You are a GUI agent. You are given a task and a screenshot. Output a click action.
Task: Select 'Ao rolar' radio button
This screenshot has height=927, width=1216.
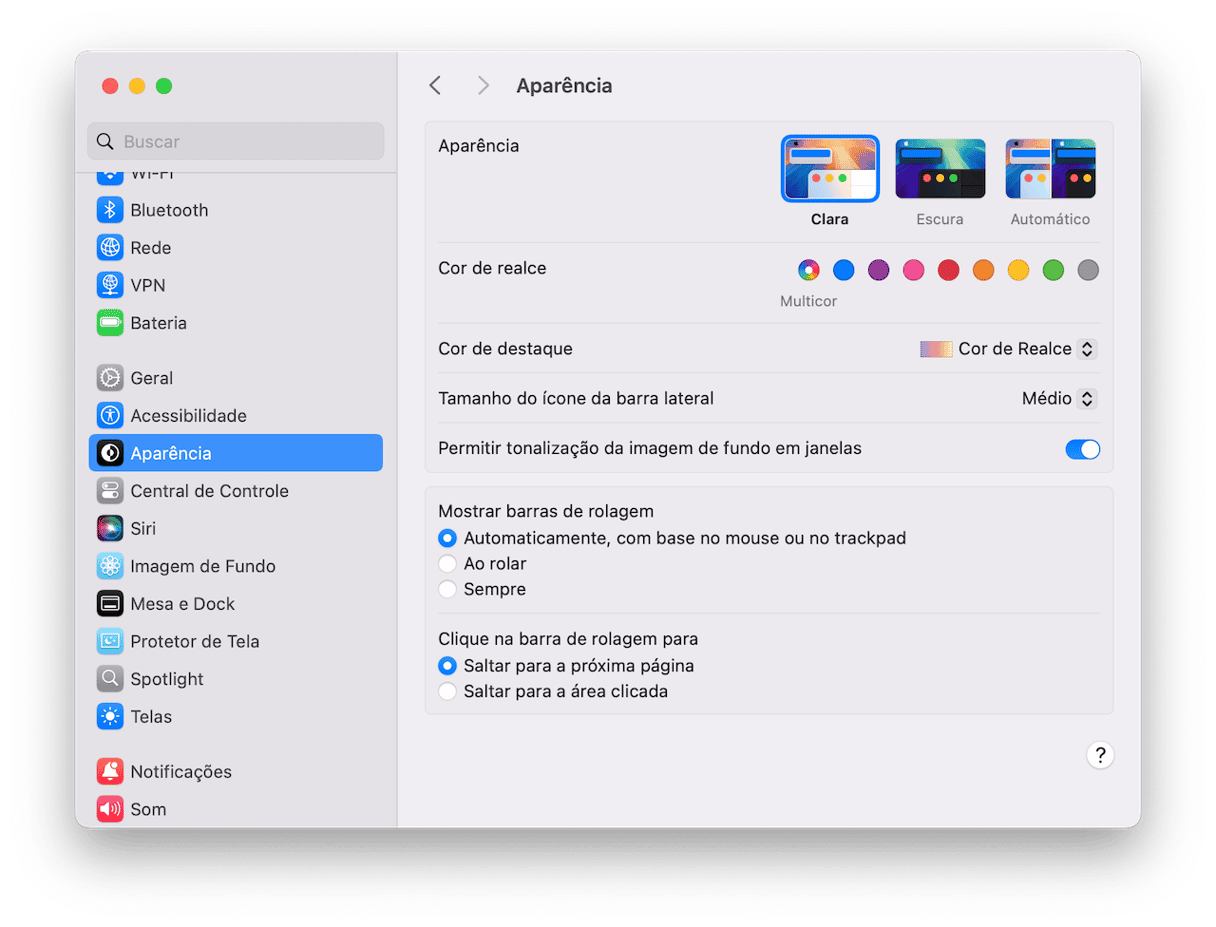click(447, 564)
